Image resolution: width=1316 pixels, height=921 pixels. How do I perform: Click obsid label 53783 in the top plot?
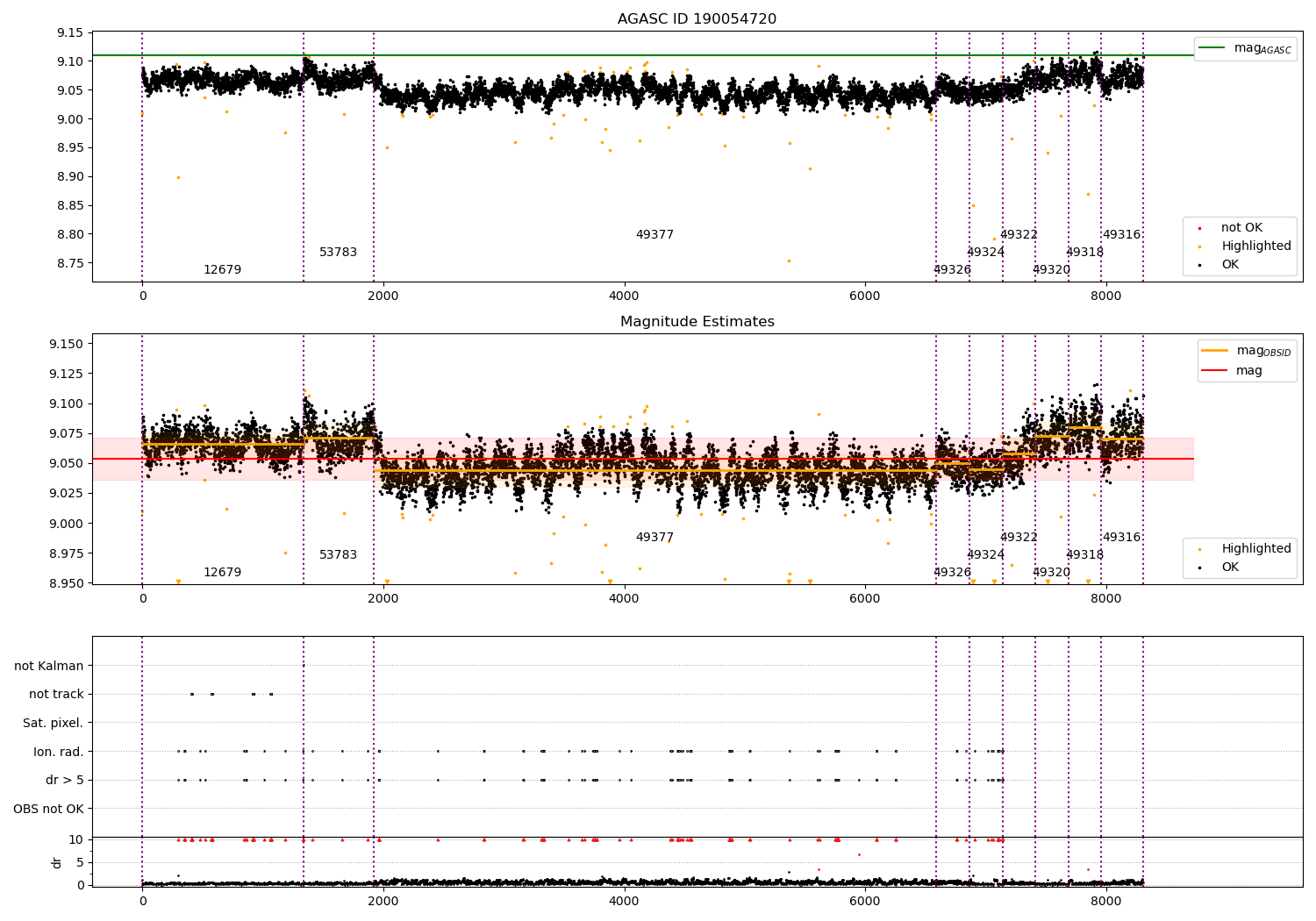[338, 252]
